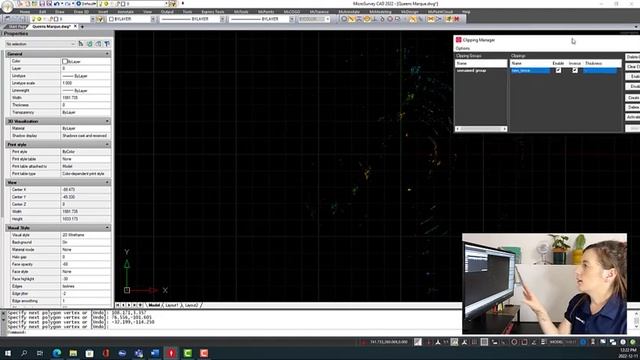Open the Draw ribbon tab
The image size is (640, 360).
click(60, 12)
